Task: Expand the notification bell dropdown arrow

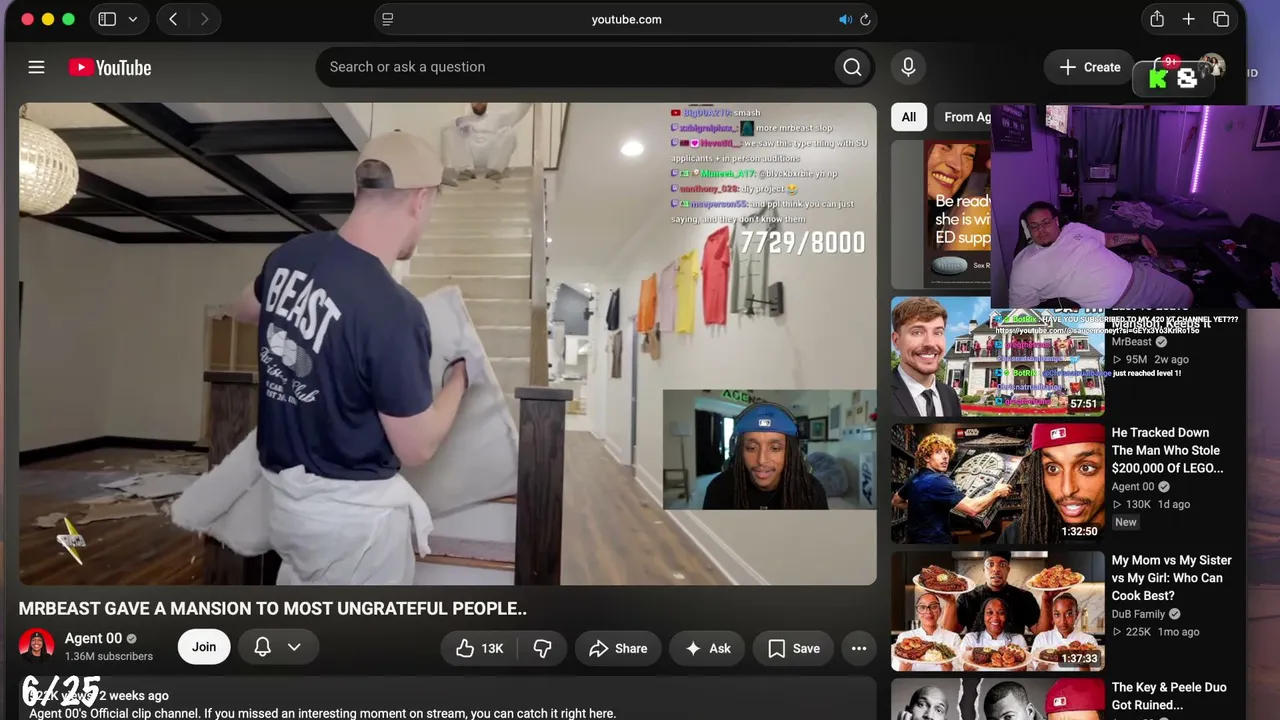Action: 294,647
